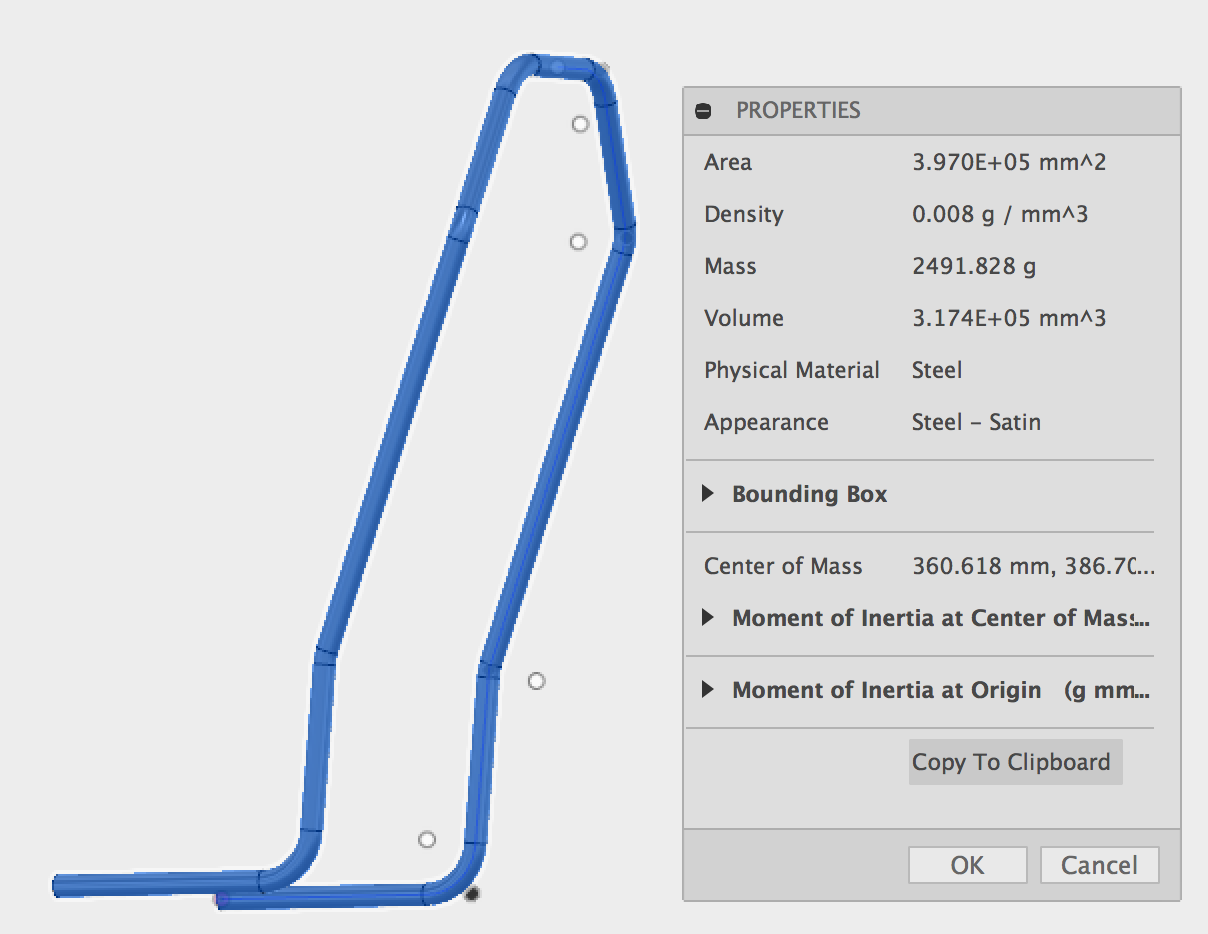The width and height of the screenshot is (1208, 934).
Task: Click the circle marker near the bottom bend
Action: pos(428,840)
